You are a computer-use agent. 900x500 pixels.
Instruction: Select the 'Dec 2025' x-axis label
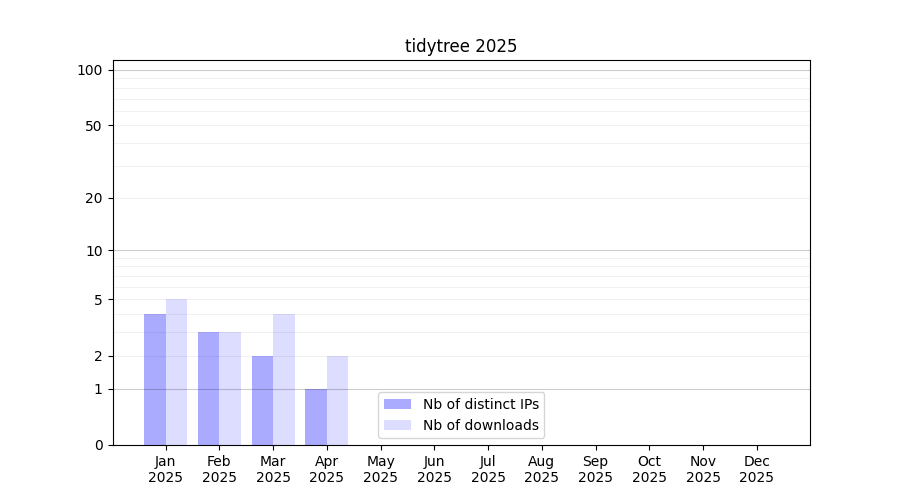pyautogui.click(x=756, y=469)
